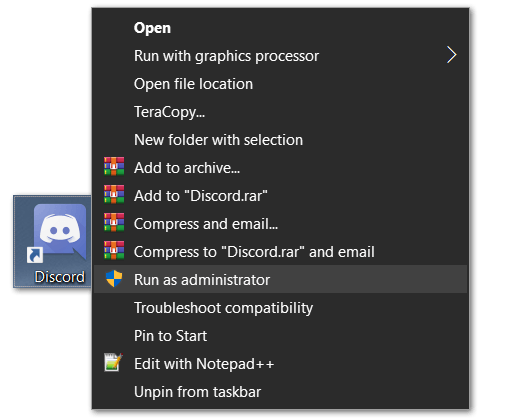Choose Add to "Discord.rar"

pyautogui.click(x=281, y=196)
